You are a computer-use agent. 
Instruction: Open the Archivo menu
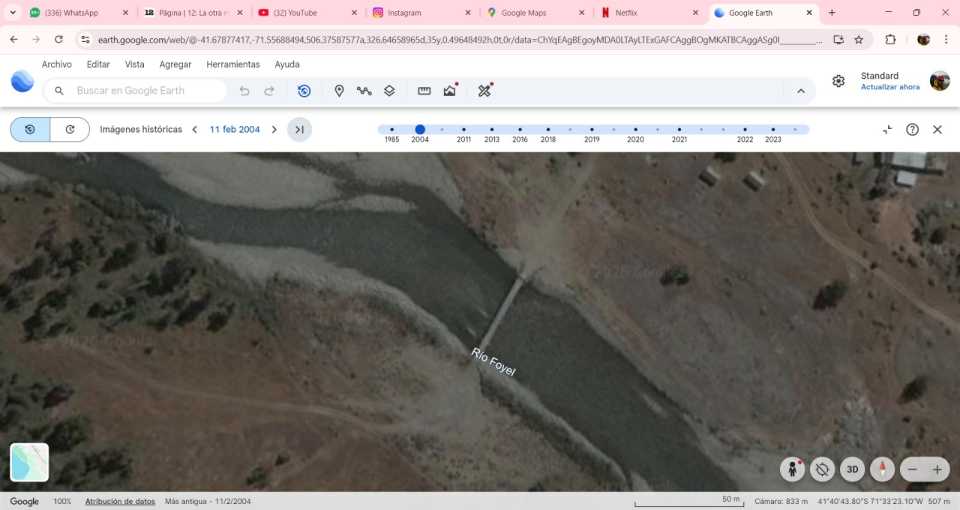tap(56, 64)
